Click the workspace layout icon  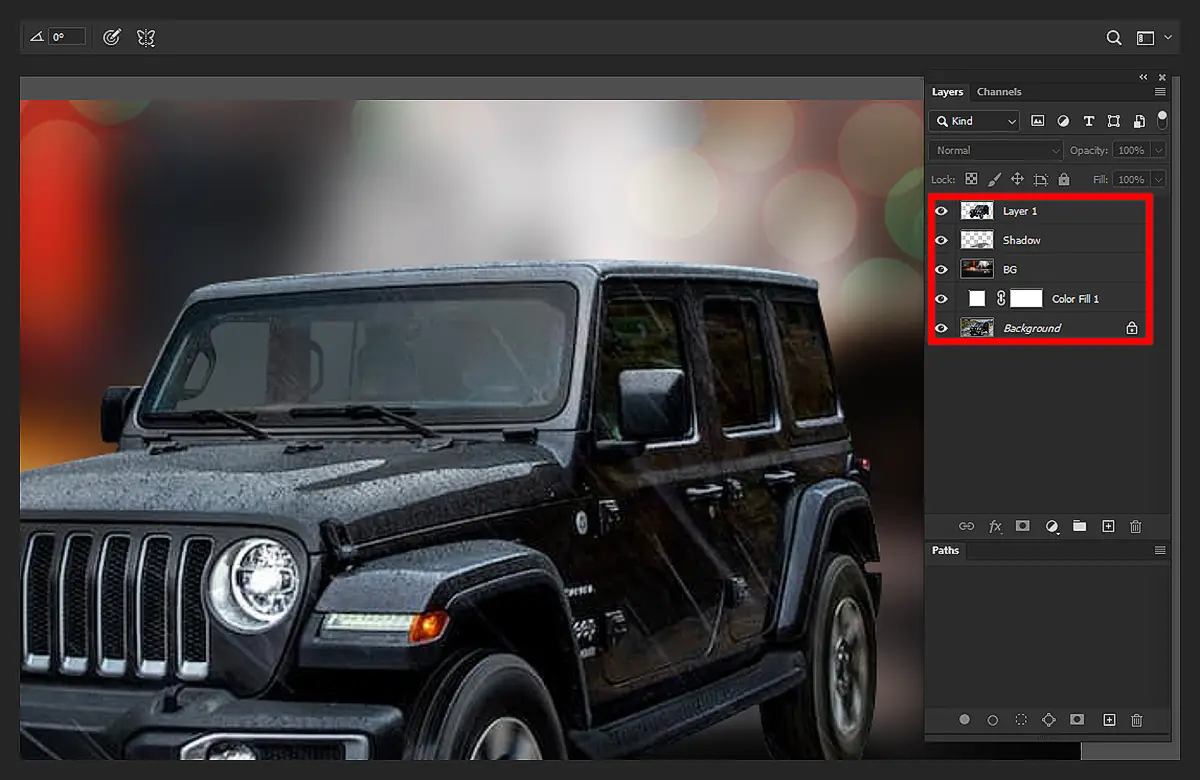click(1146, 38)
